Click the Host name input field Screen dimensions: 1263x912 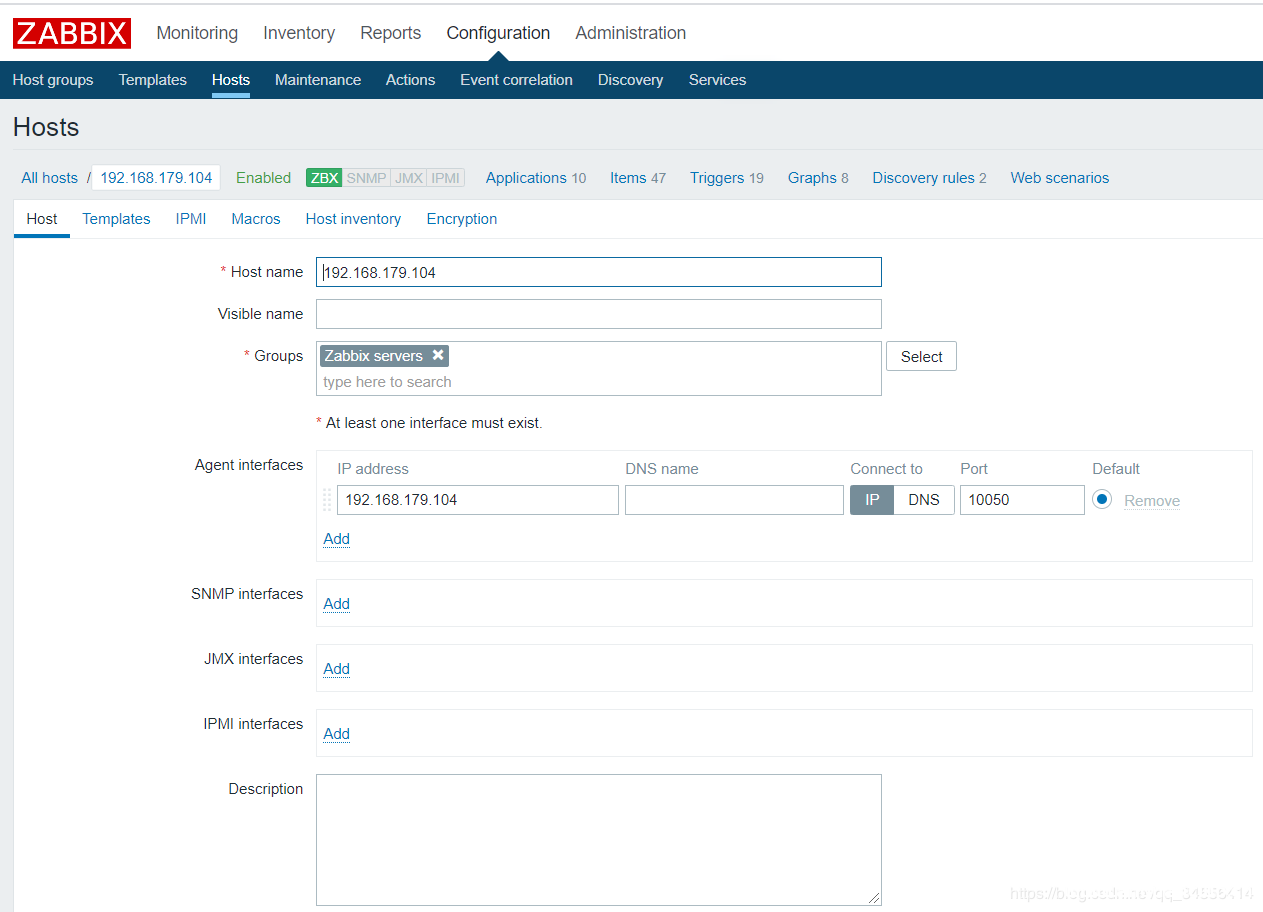coord(598,271)
